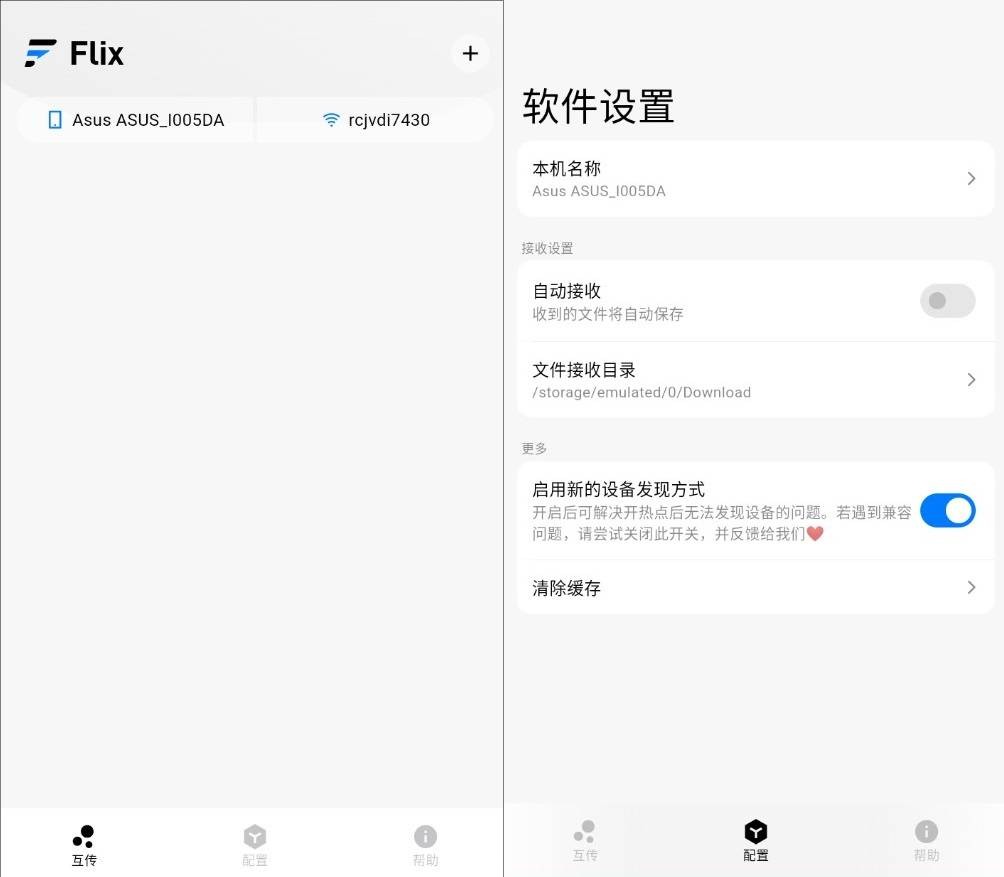Screen dimensions: 1004x877
Task: Tap the 本机名称 device name row
Action: click(756, 179)
